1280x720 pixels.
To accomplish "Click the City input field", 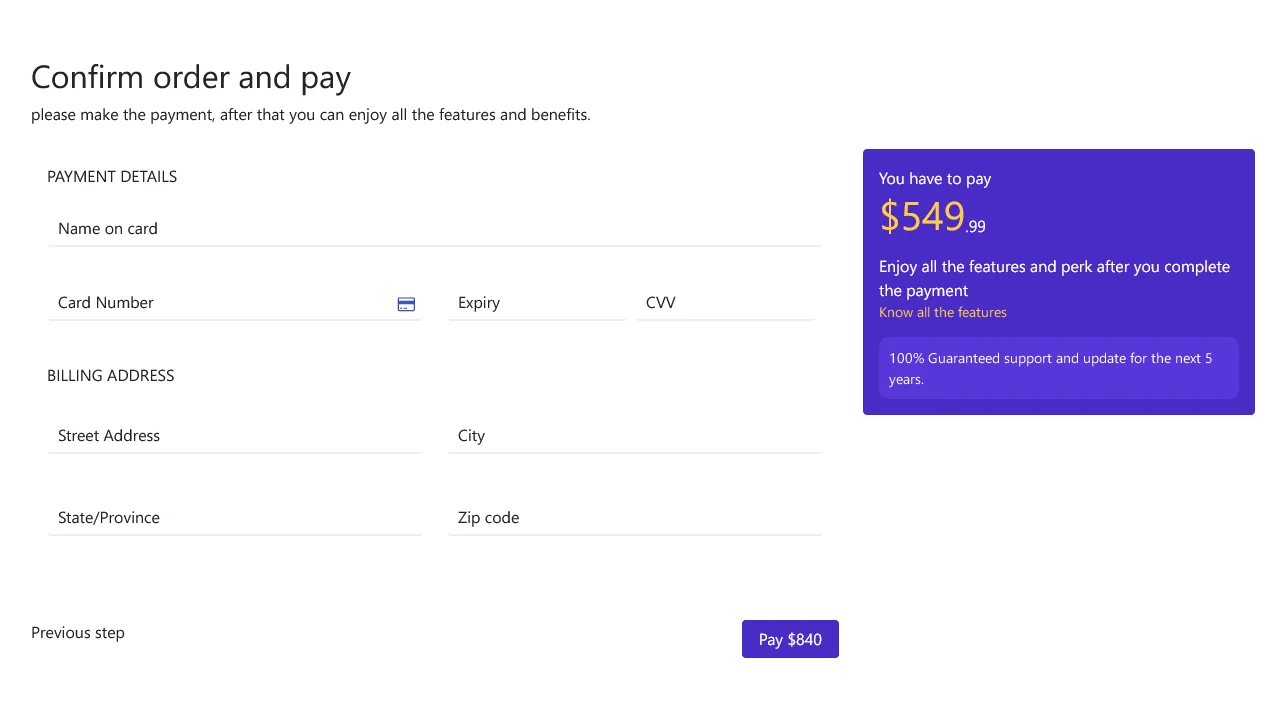I will pyautogui.click(x=634, y=436).
